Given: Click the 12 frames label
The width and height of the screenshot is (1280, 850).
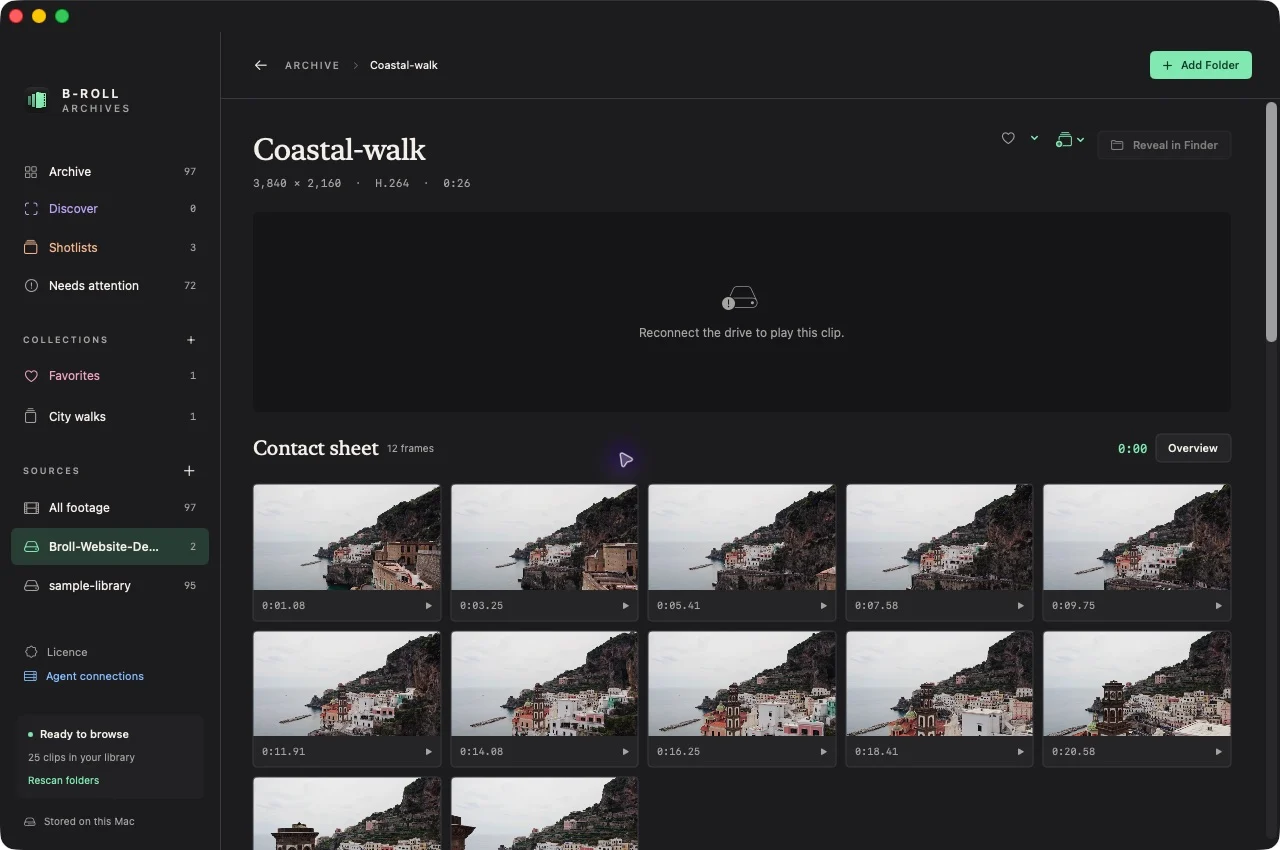Looking at the screenshot, I should (410, 449).
